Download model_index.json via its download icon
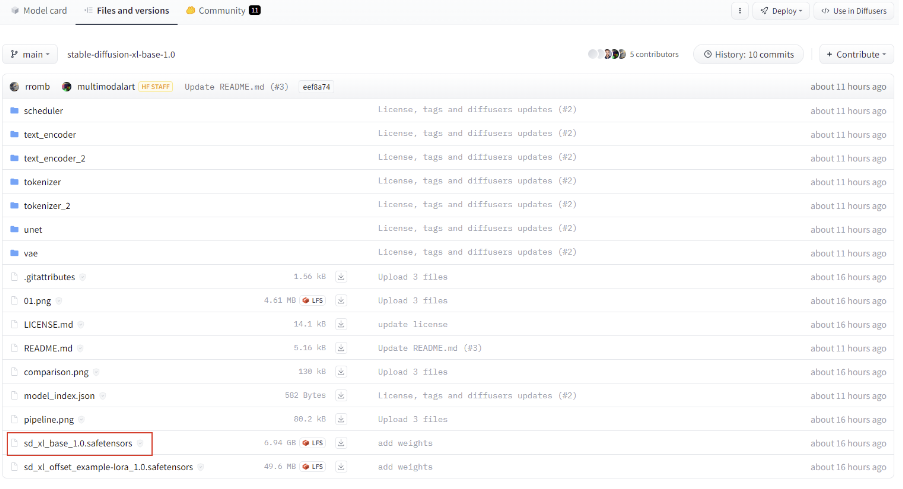Screen dimensions: 903x489 coord(340,396)
